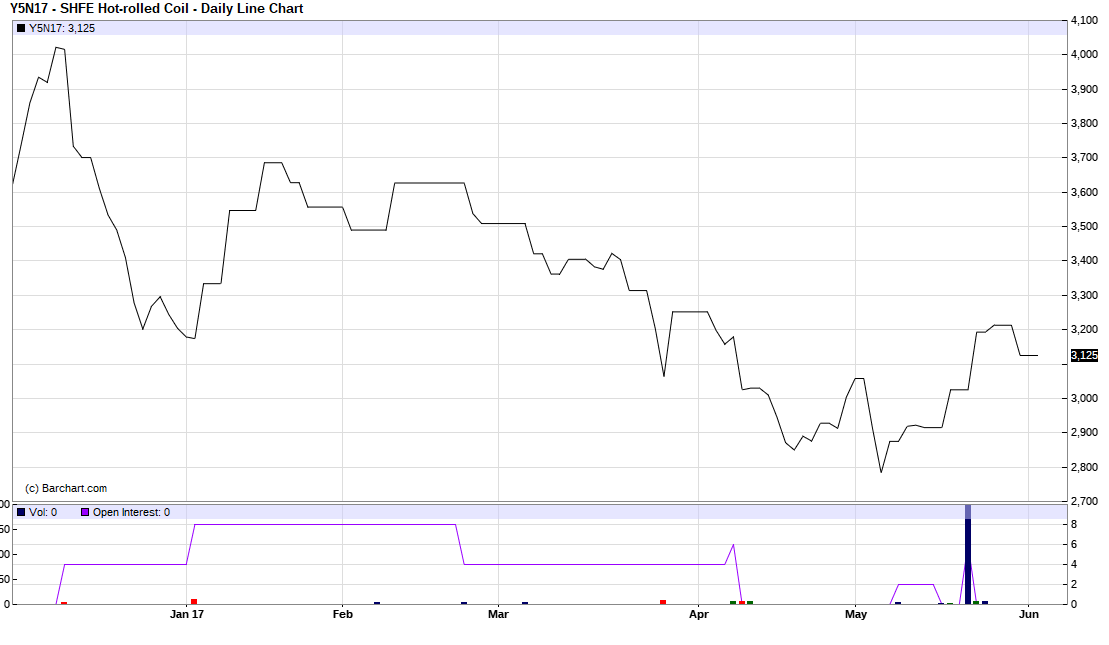
Task: Click the 2,700 price axis label
Action: coord(1084,501)
